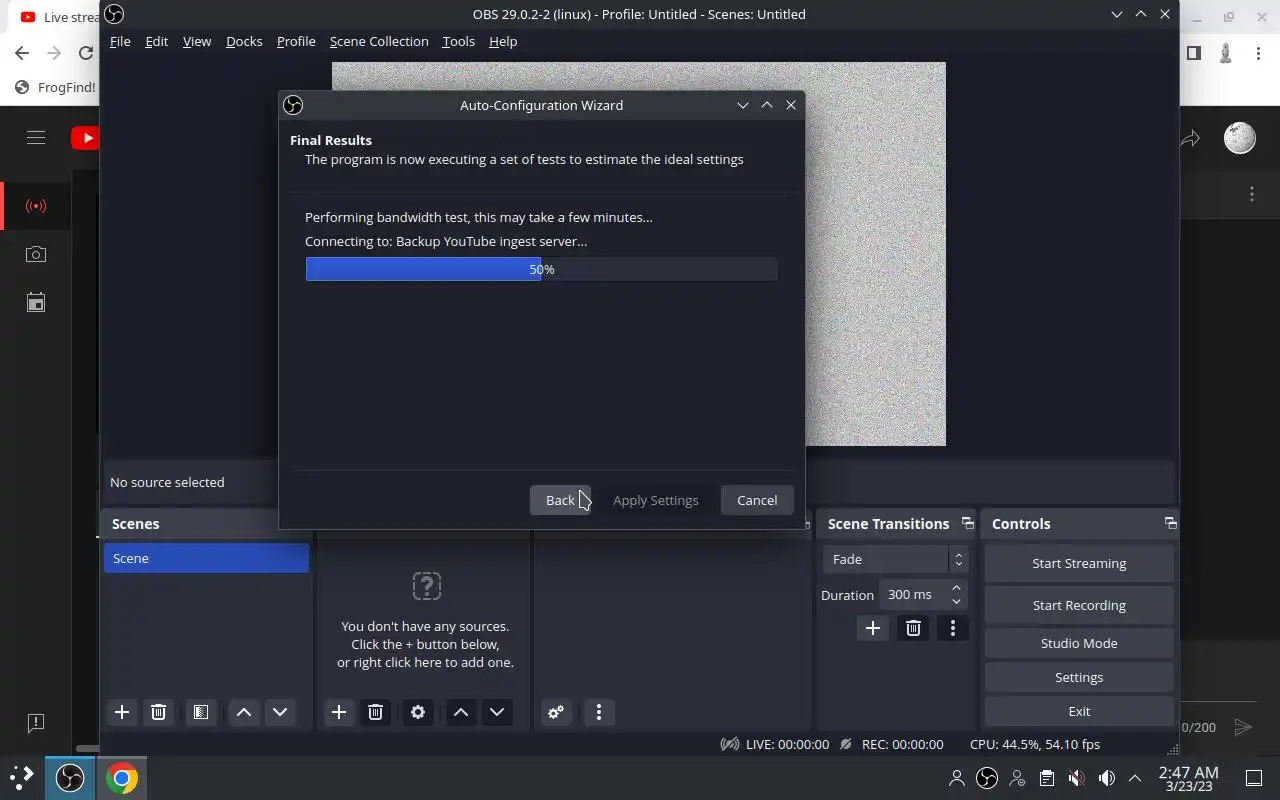This screenshot has height=800, width=1280.
Task: Click Cancel in the Auto-Configuration Wizard
Action: point(757,500)
